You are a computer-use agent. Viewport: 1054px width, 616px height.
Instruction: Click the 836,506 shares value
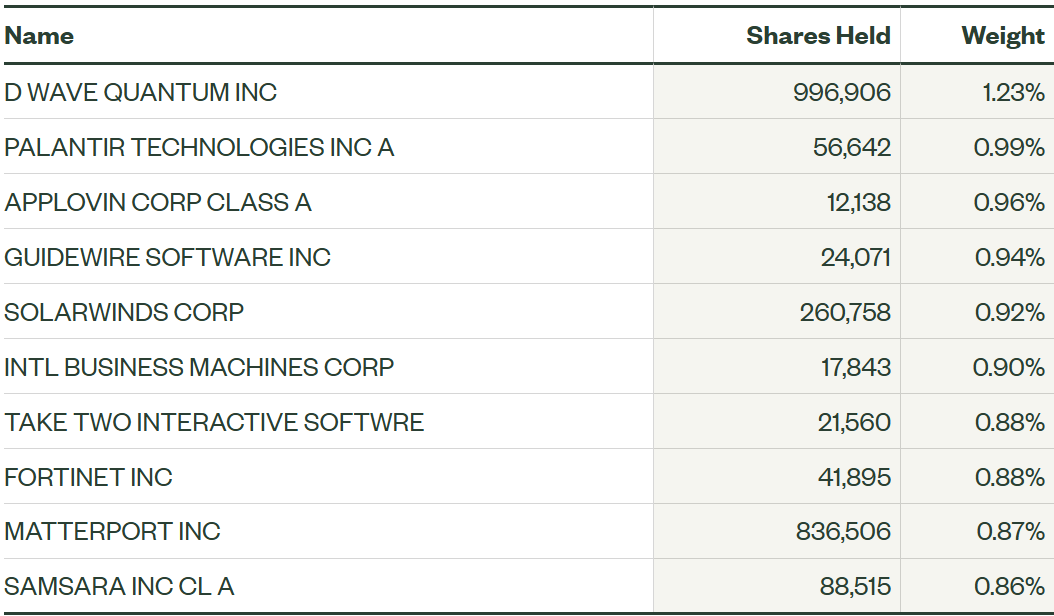843,531
